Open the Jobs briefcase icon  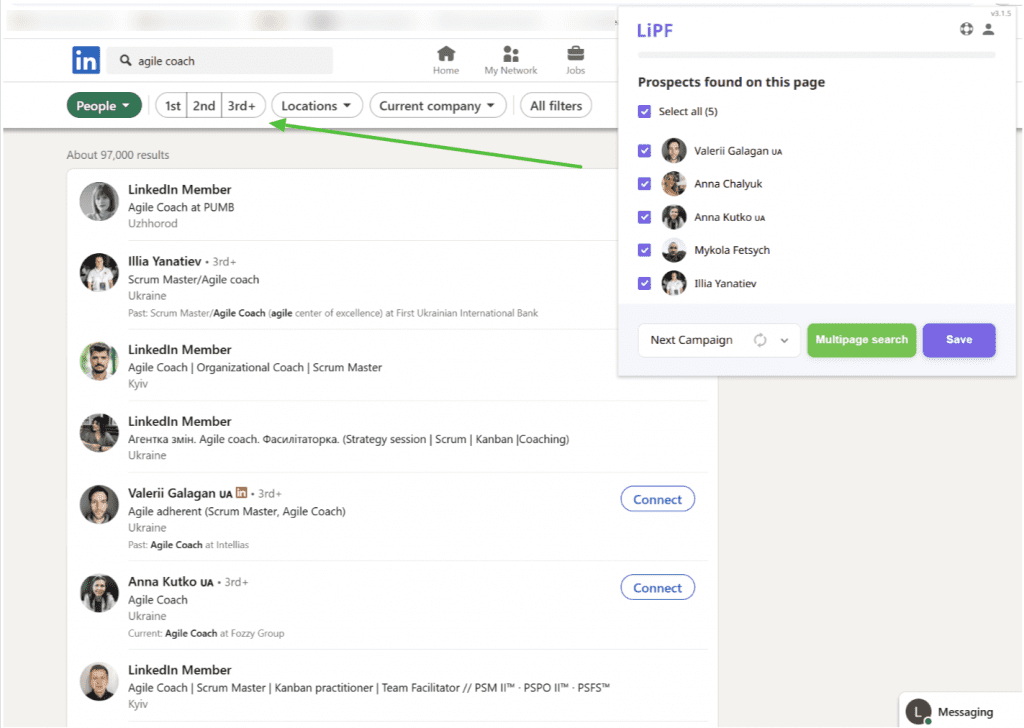coord(575,53)
